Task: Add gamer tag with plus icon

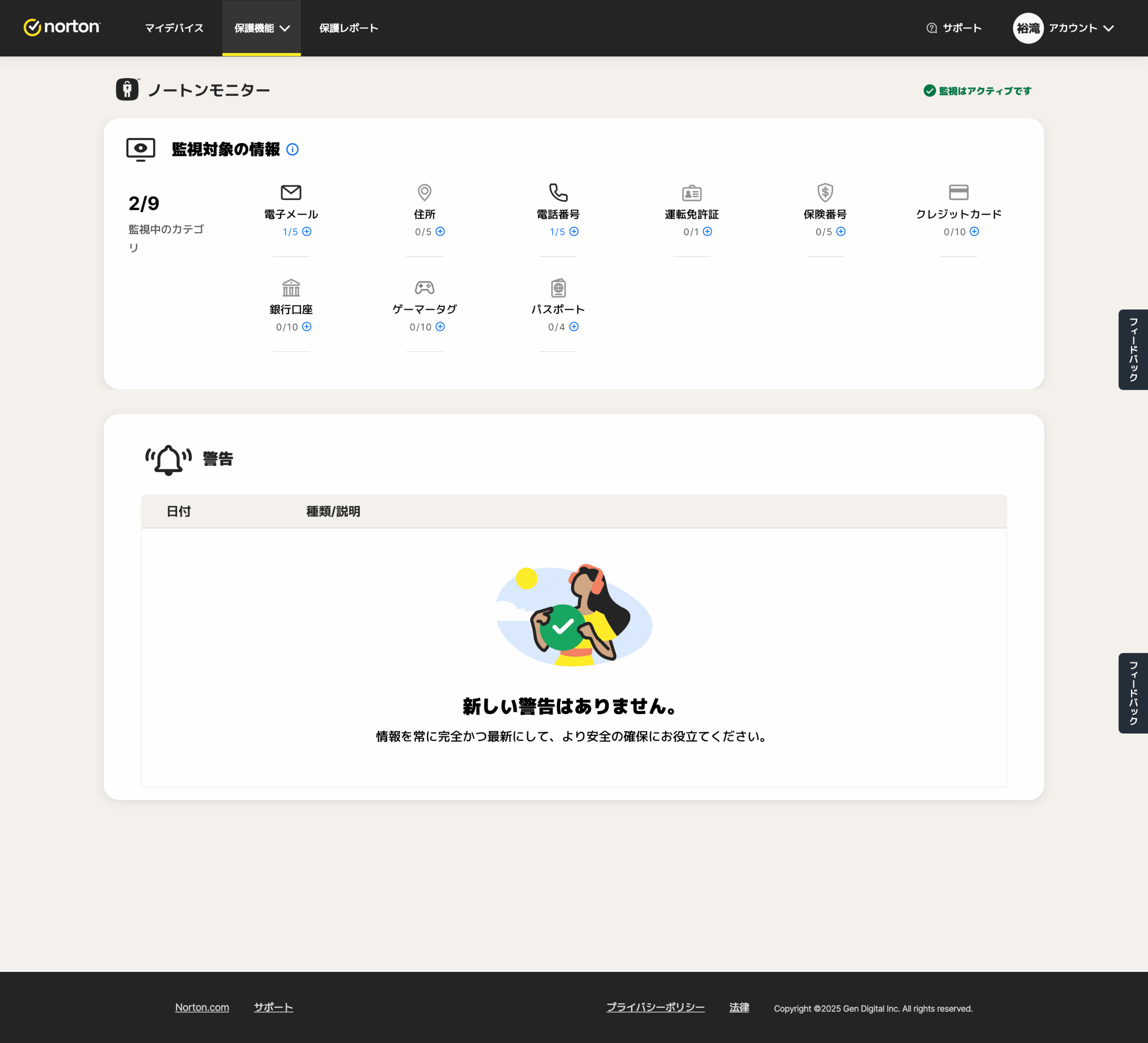Action: pyautogui.click(x=440, y=327)
